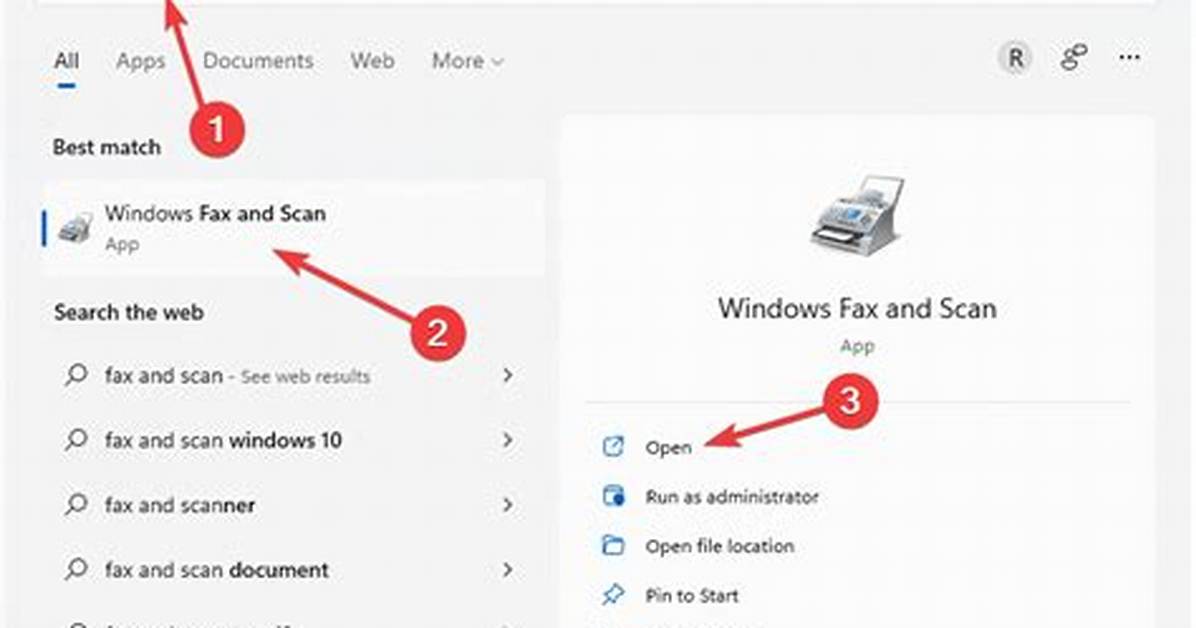Click the fax machine icon in best match
This screenshot has height=628, width=1196.
coord(76,228)
